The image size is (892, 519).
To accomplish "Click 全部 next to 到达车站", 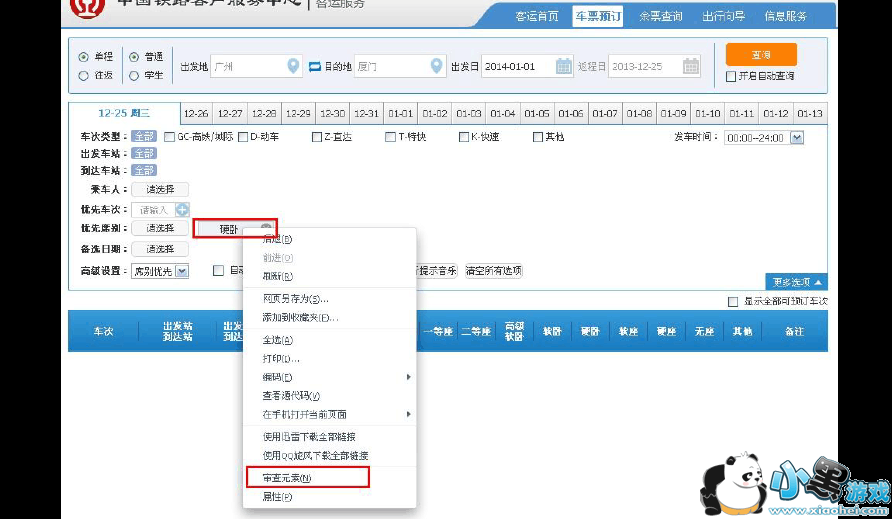I will (144, 170).
